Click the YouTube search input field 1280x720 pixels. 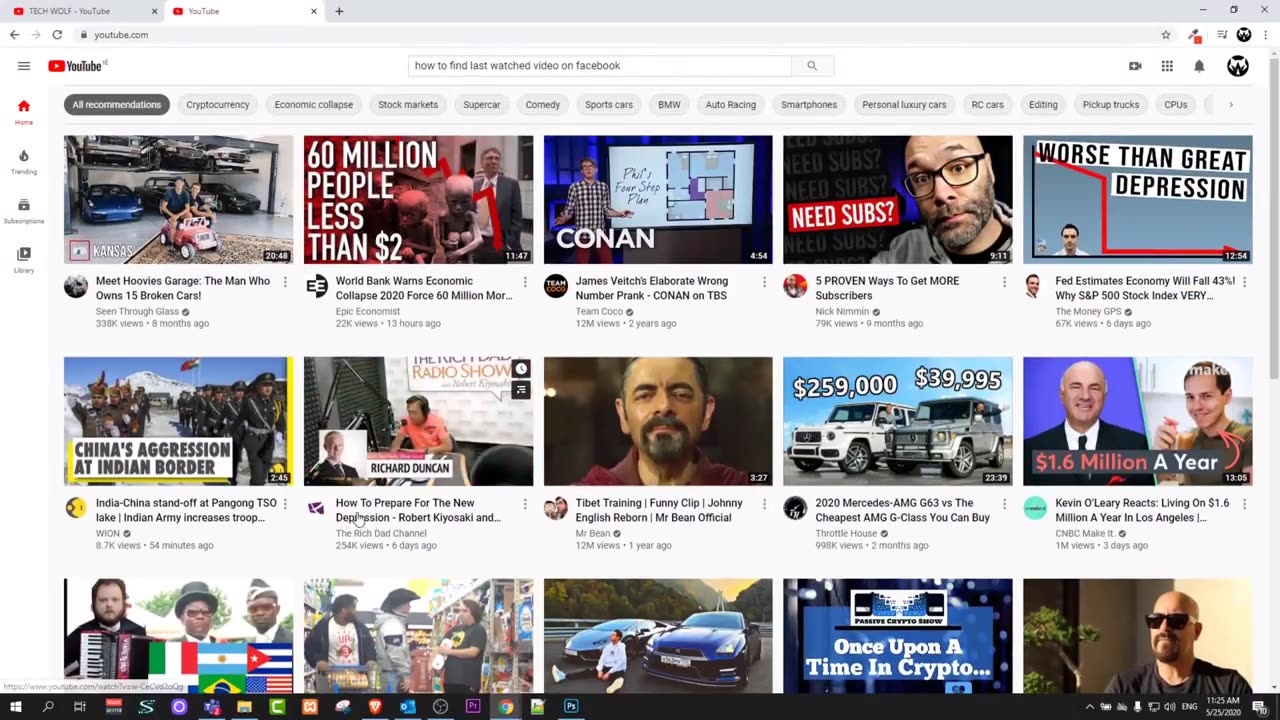pyautogui.click(x=600, y=66)
